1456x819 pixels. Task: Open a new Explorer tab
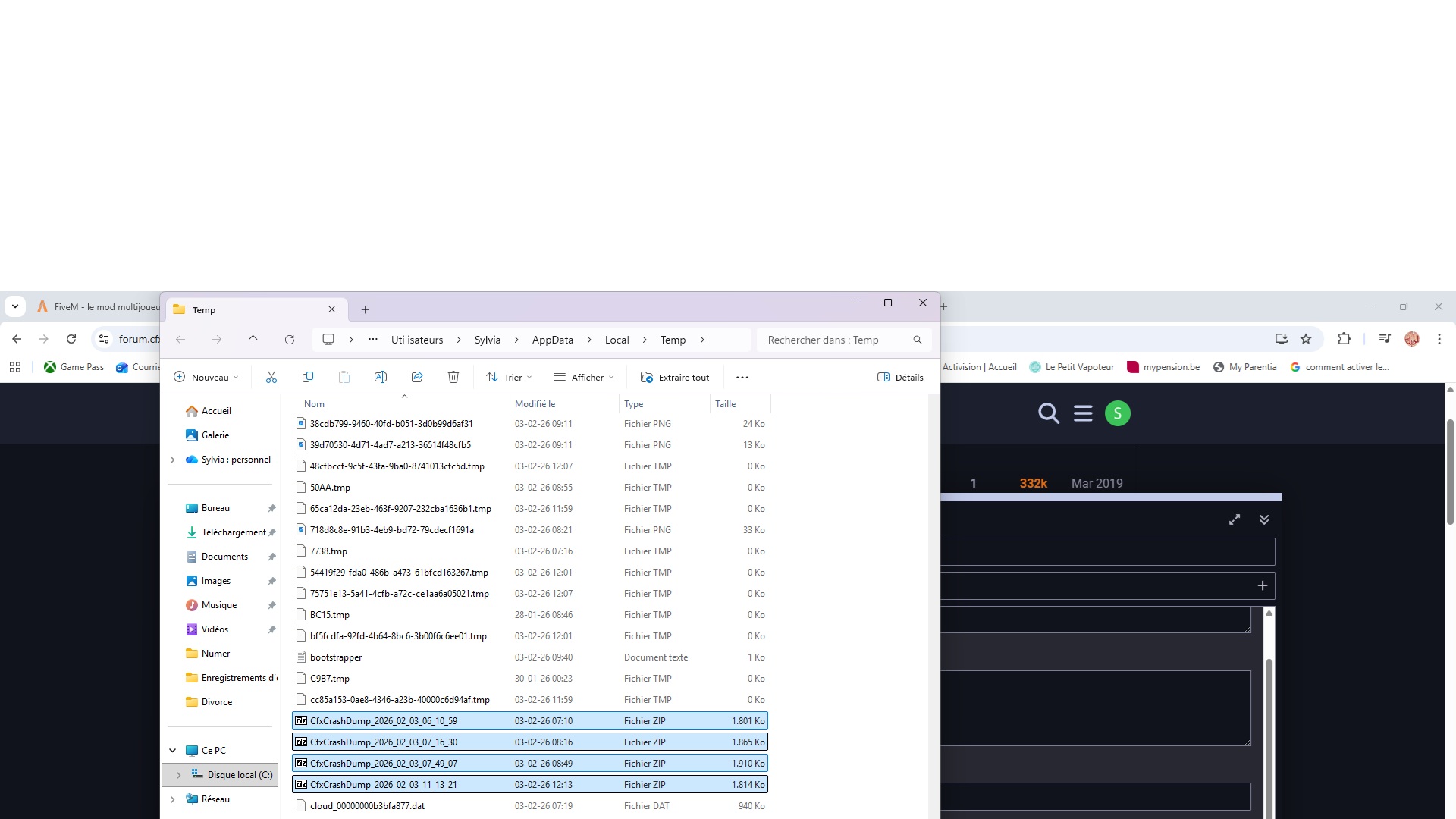pos(365,309)
